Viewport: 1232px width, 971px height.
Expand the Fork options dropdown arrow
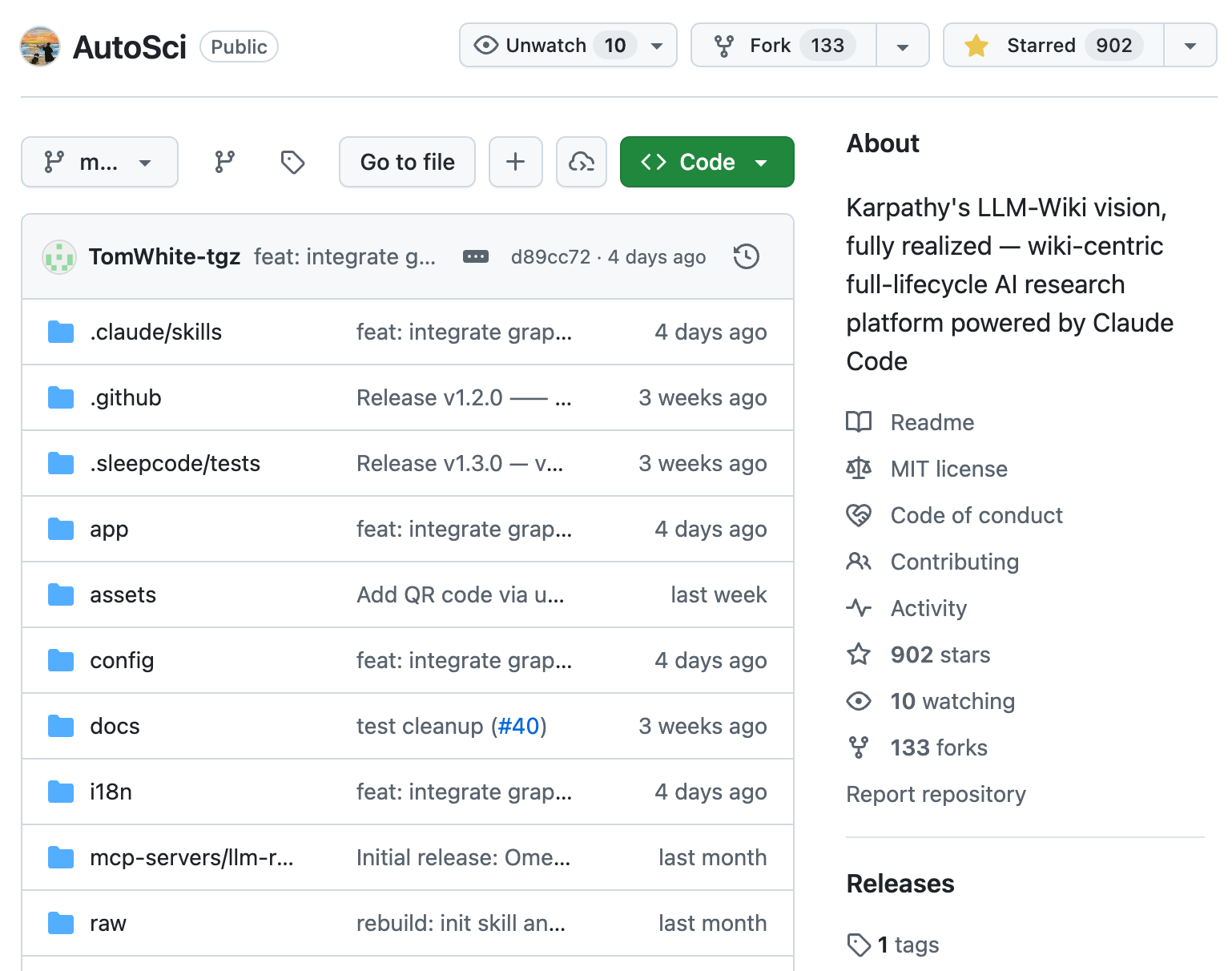pos(903,46)
